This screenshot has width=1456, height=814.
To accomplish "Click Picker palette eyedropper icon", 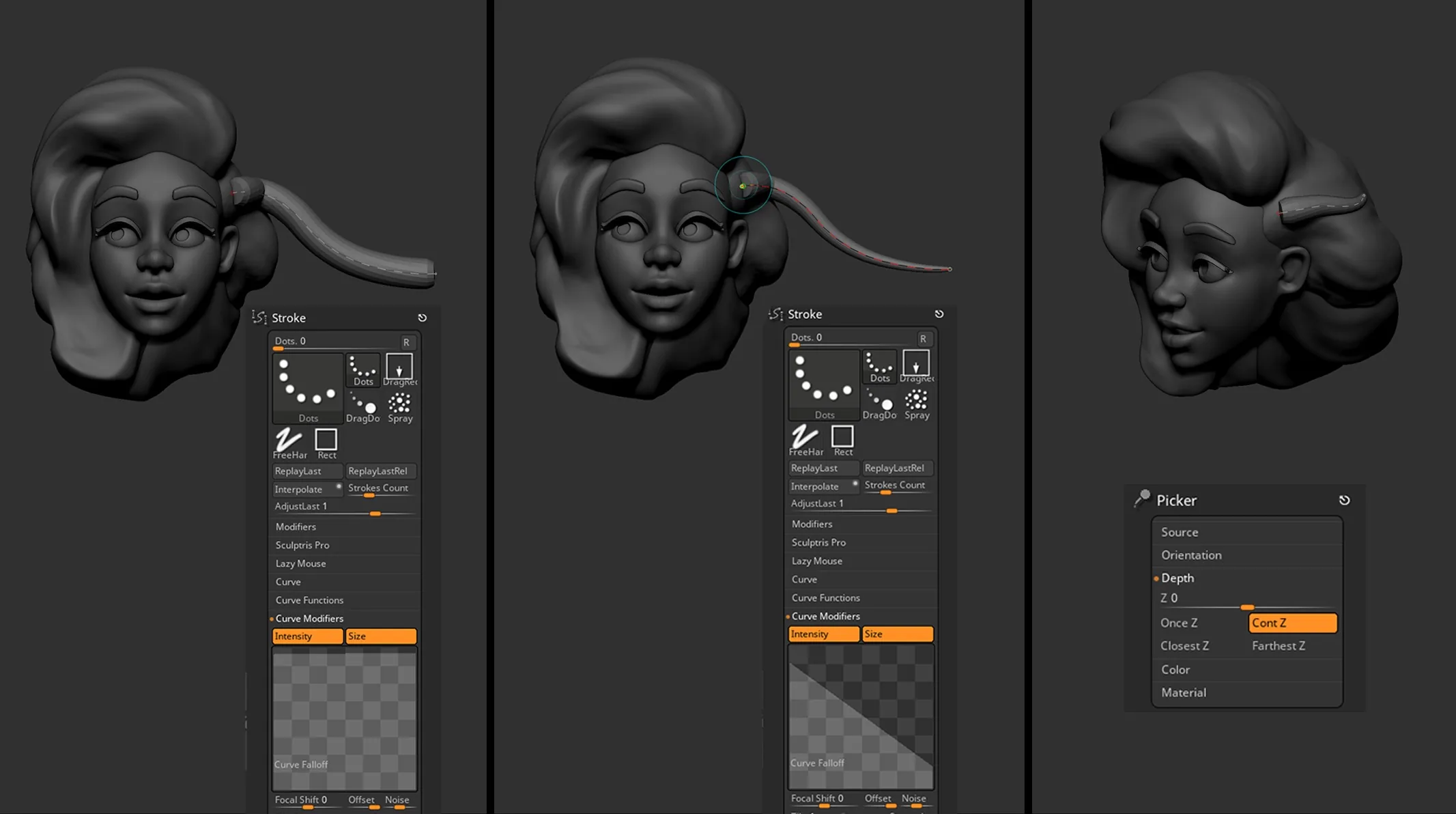I will click(1143, 499).
